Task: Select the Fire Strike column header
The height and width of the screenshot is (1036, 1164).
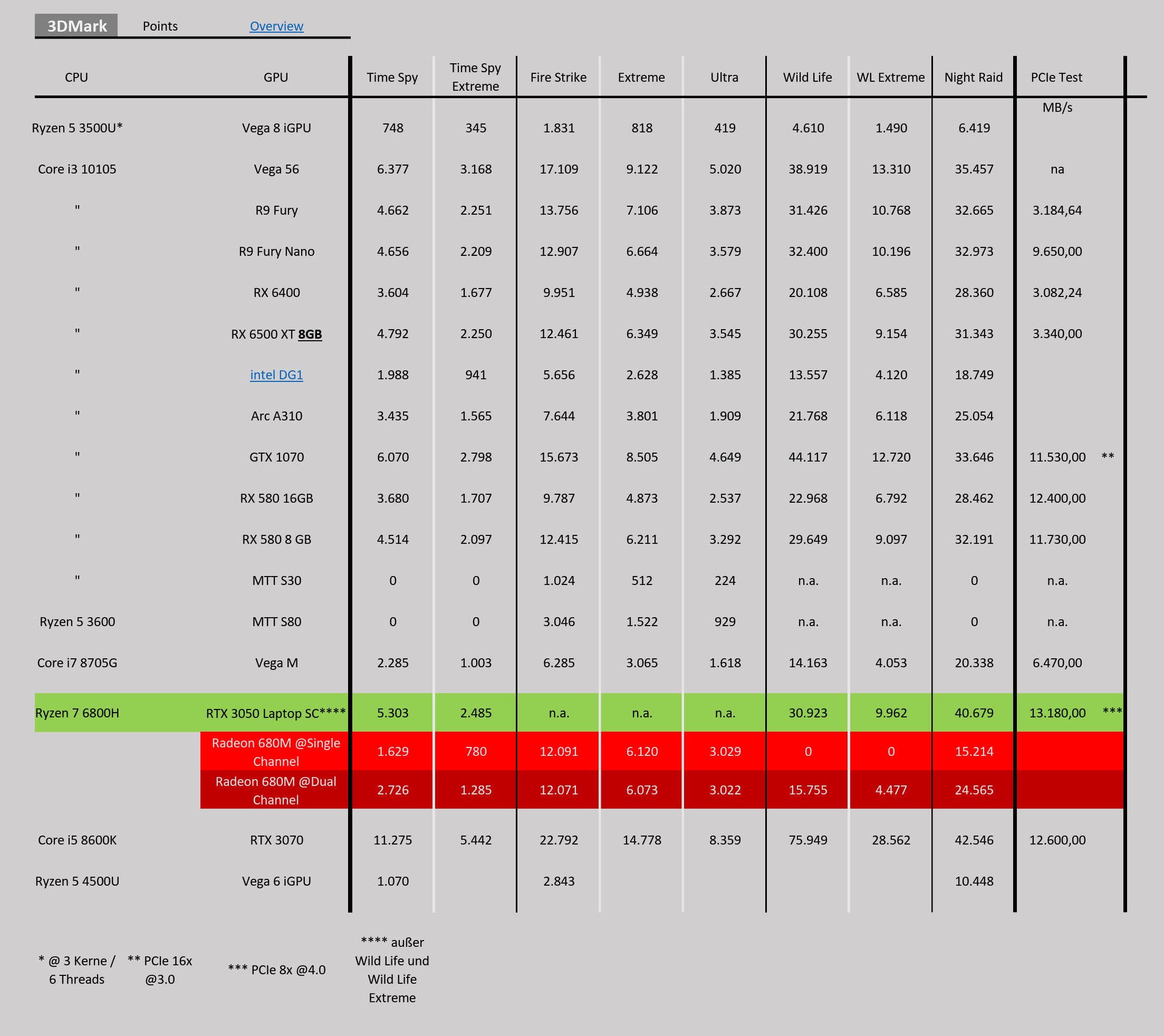Action: point(558,77)
